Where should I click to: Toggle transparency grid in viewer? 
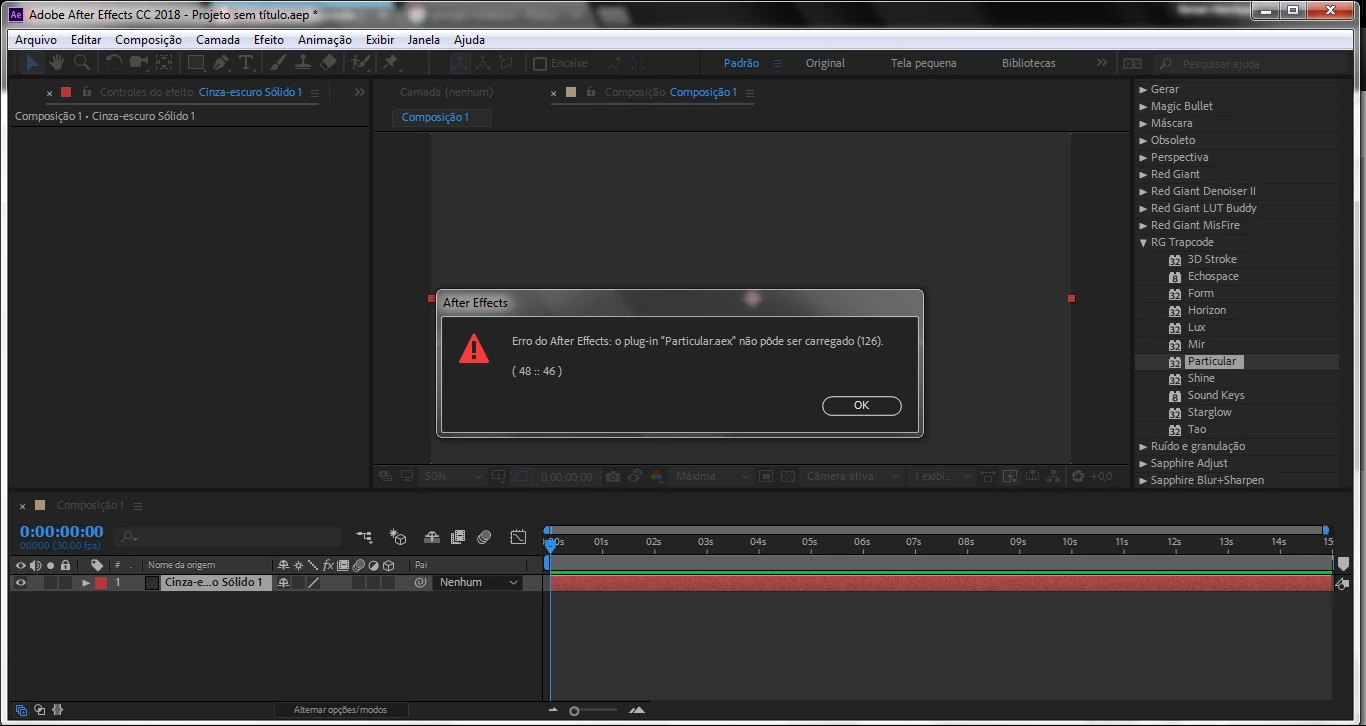(788, 477)
